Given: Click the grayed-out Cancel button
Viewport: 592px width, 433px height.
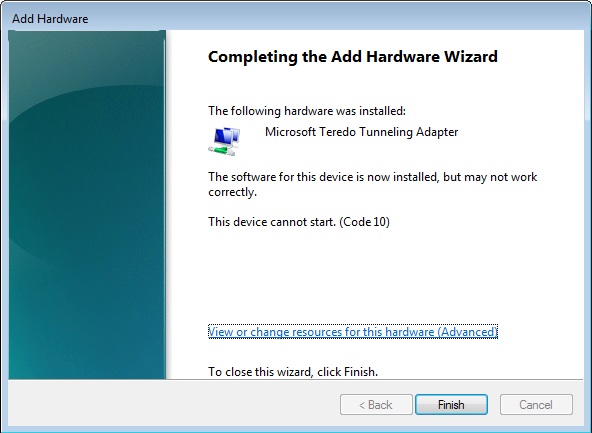Looking at the screenshot, I should pos(536,405).
